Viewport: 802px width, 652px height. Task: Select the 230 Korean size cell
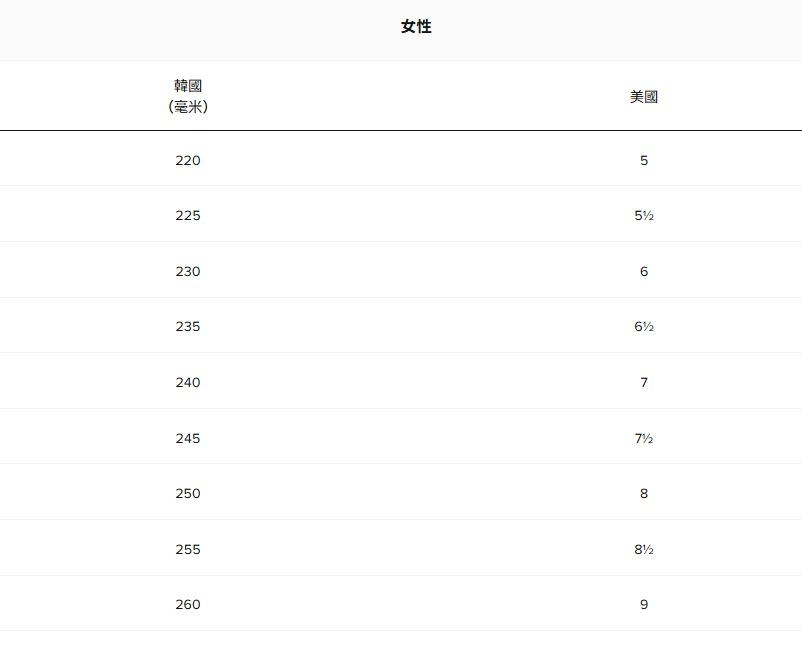click(188, 271)
